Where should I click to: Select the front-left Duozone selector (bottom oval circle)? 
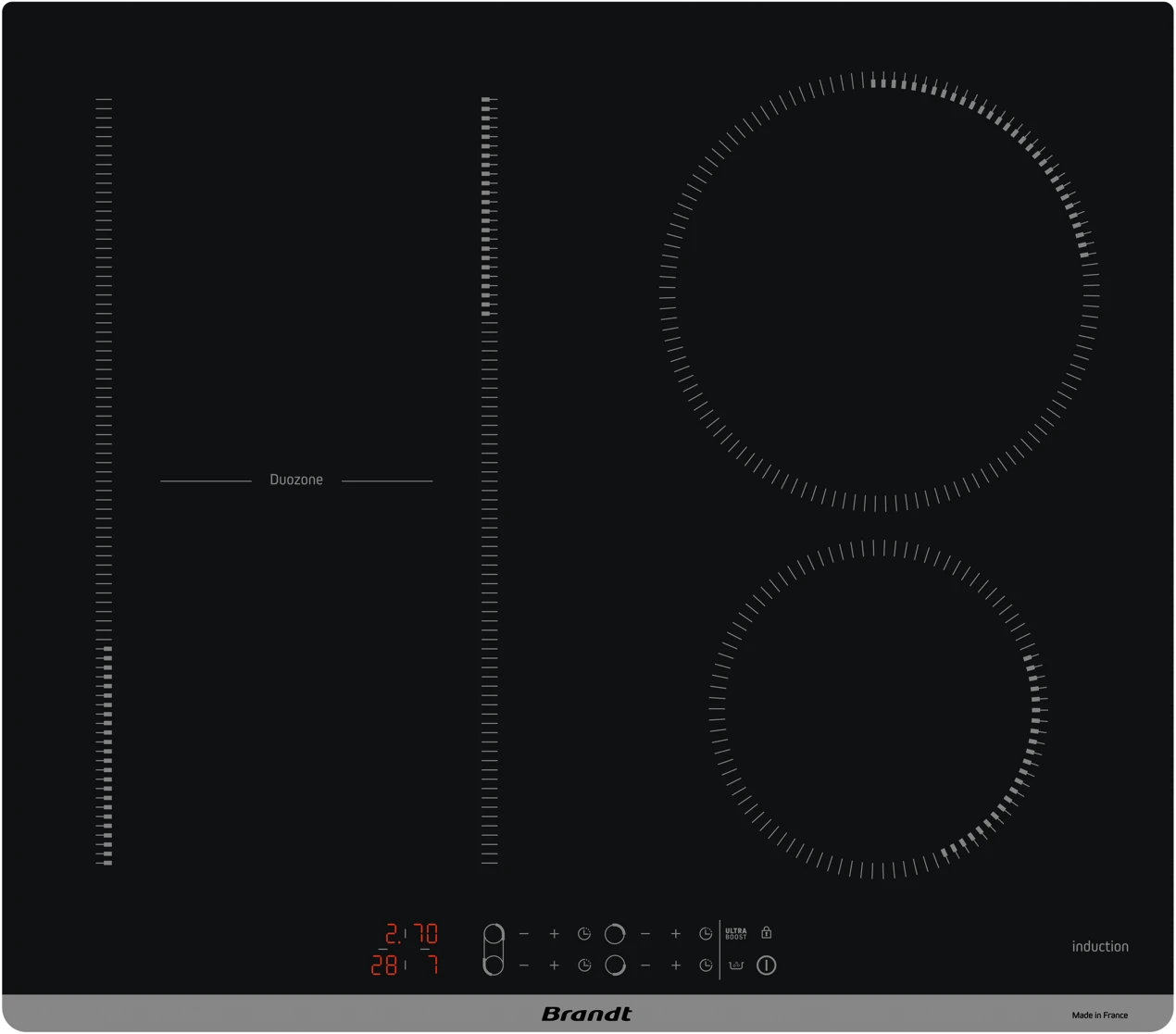(x=494, y=965)
